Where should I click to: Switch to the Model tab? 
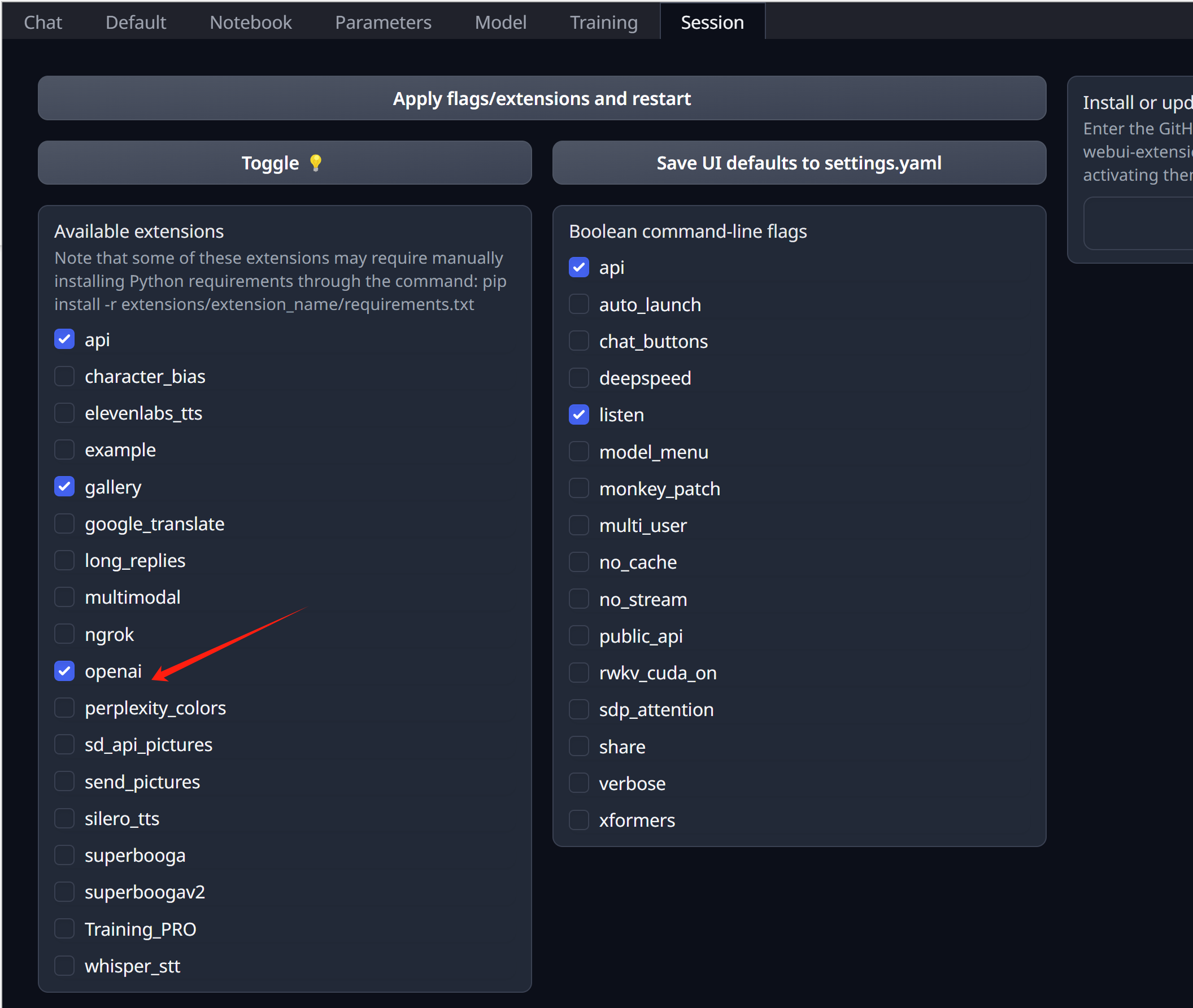click(x=500, y=22)
